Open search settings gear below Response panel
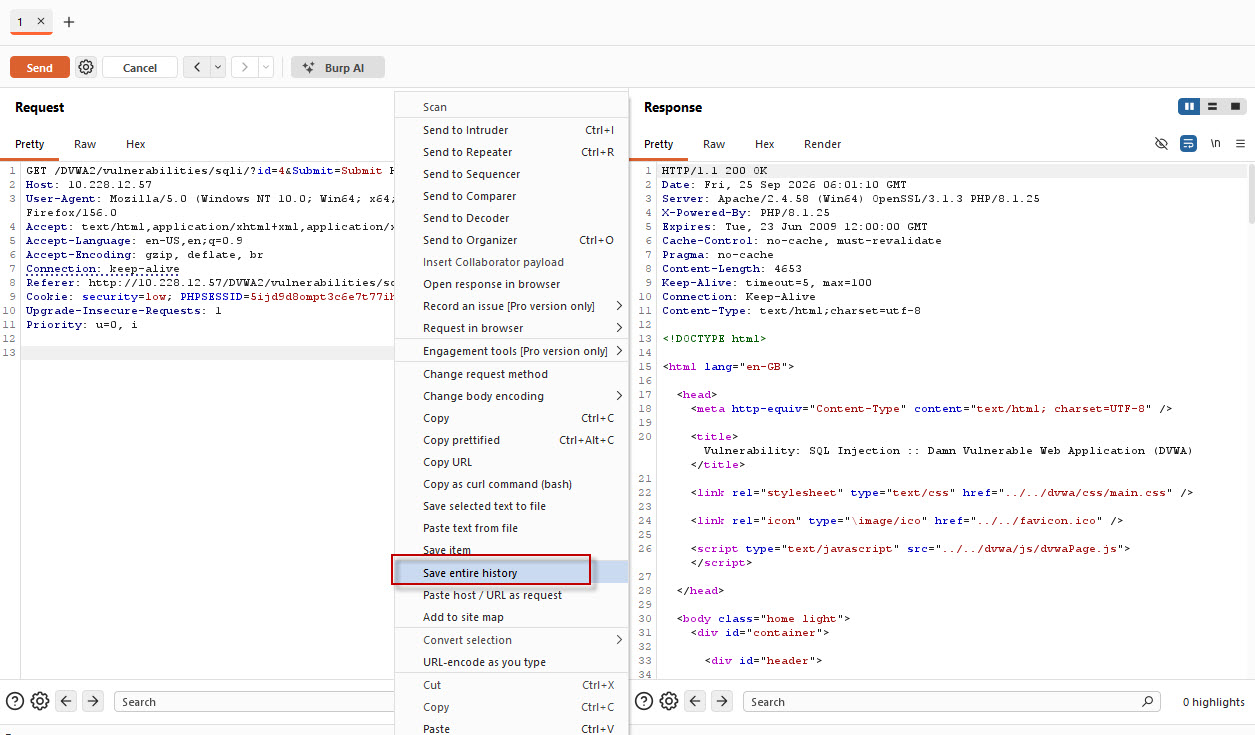The image size is (1255, 735). [669, 701]
